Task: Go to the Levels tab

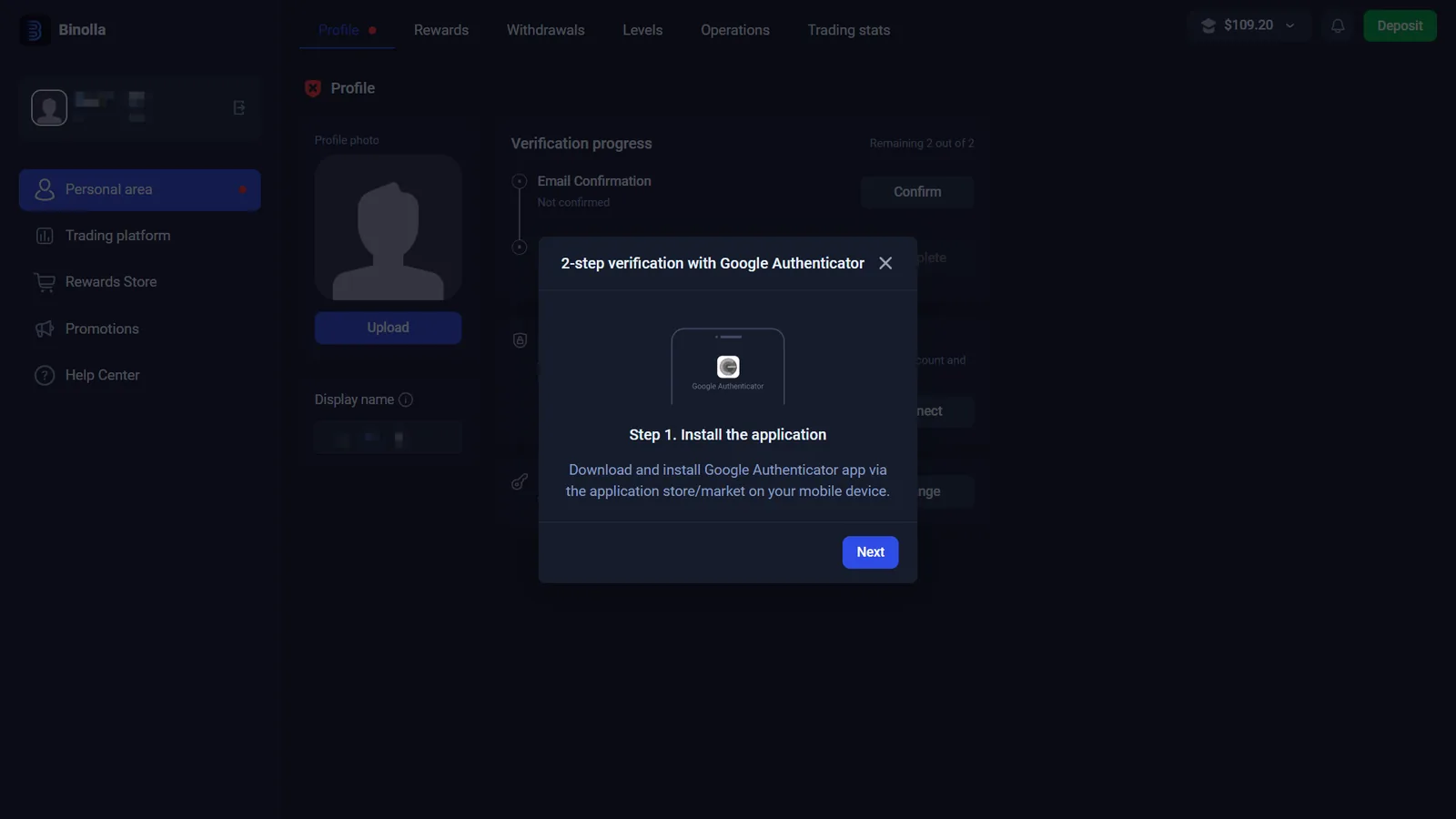Action: tap(642, 30)
